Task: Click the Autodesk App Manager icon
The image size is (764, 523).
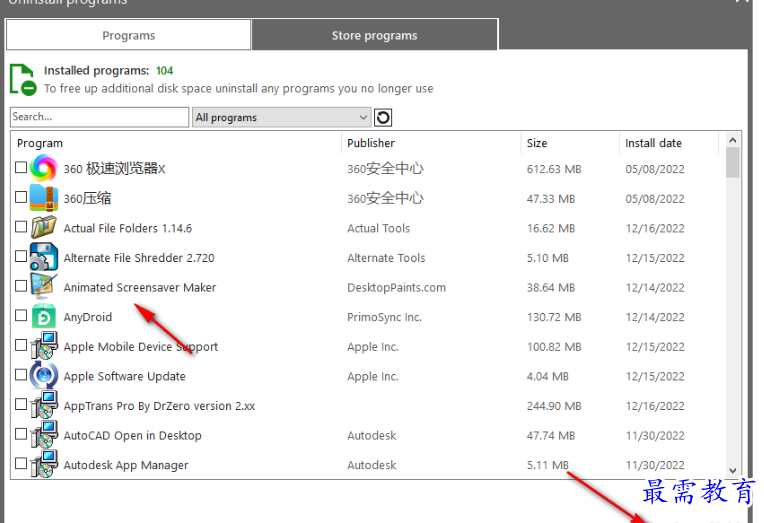Action: pos(43,464)
